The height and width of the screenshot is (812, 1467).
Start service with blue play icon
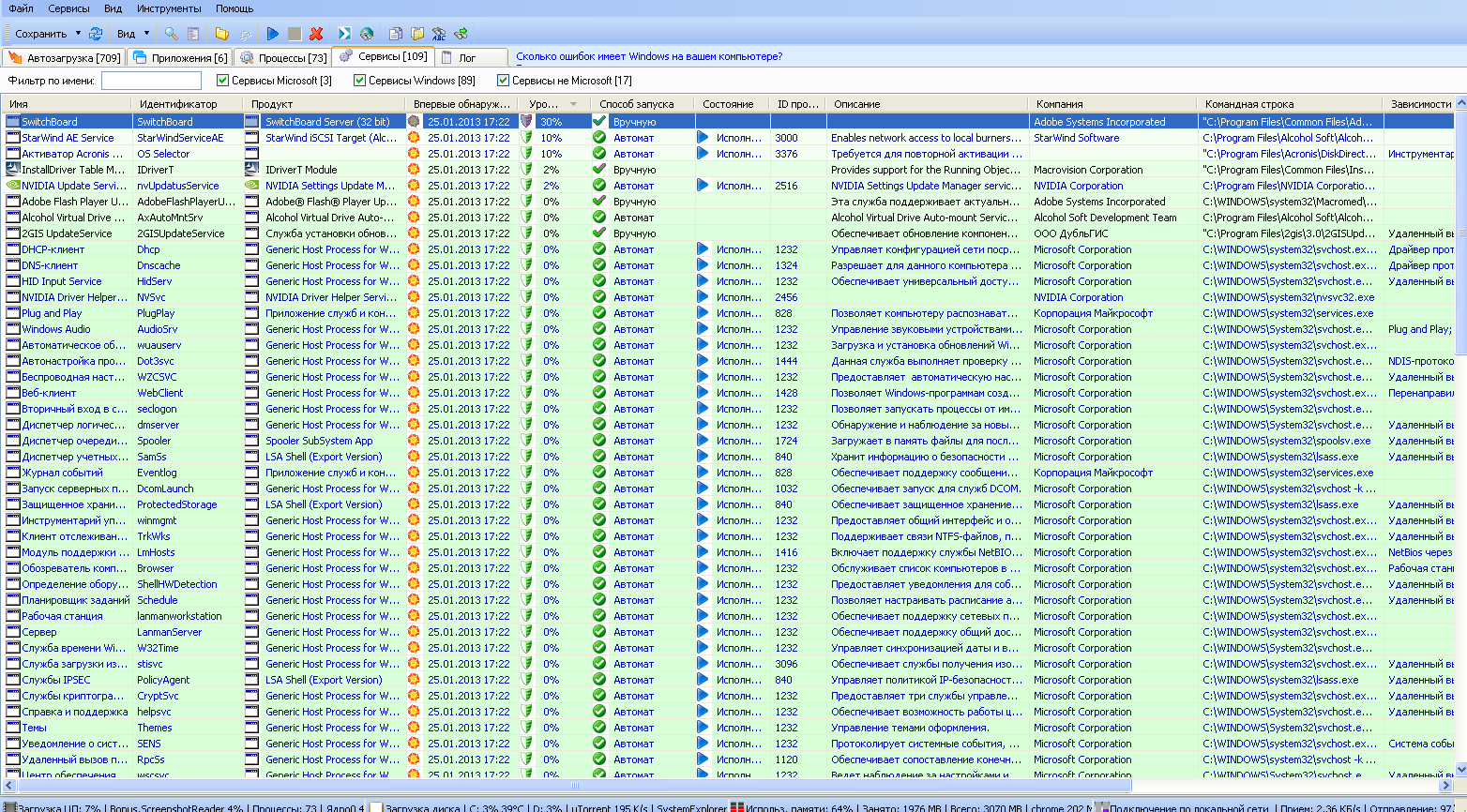point(273,34)
